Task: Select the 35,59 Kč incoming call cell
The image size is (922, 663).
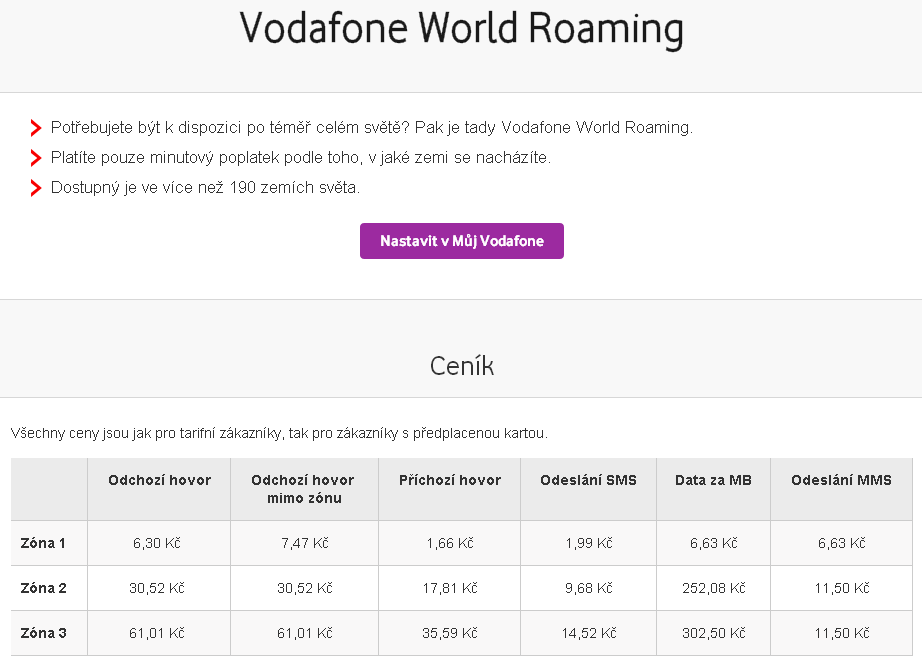Action: click(450, 633)
